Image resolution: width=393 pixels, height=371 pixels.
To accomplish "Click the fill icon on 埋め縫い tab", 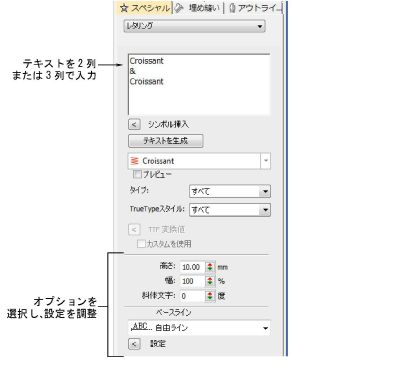I will tap(179, 8).
